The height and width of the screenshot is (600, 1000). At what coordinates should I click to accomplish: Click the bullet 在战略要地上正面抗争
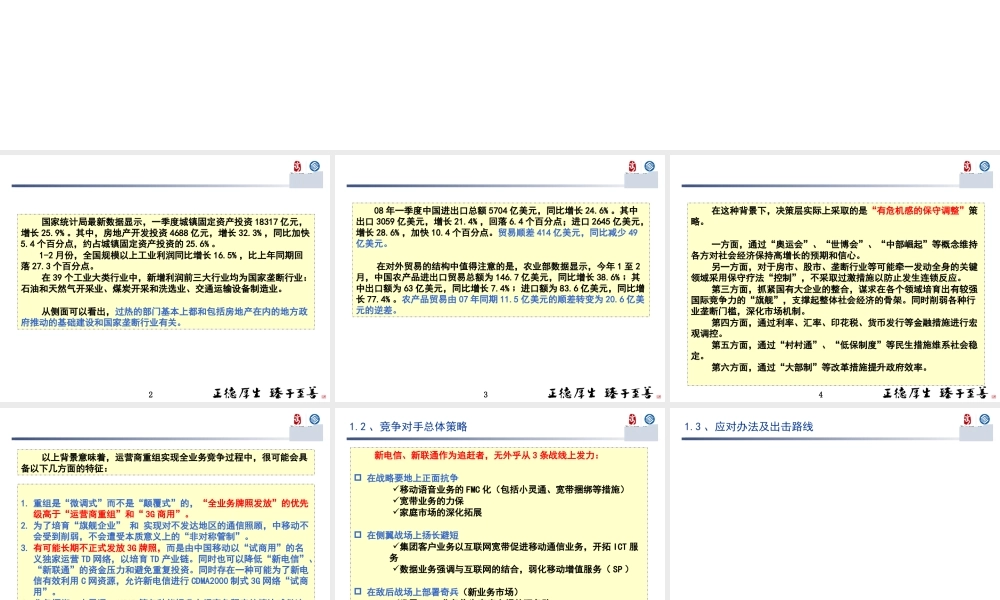click(412, 478)
